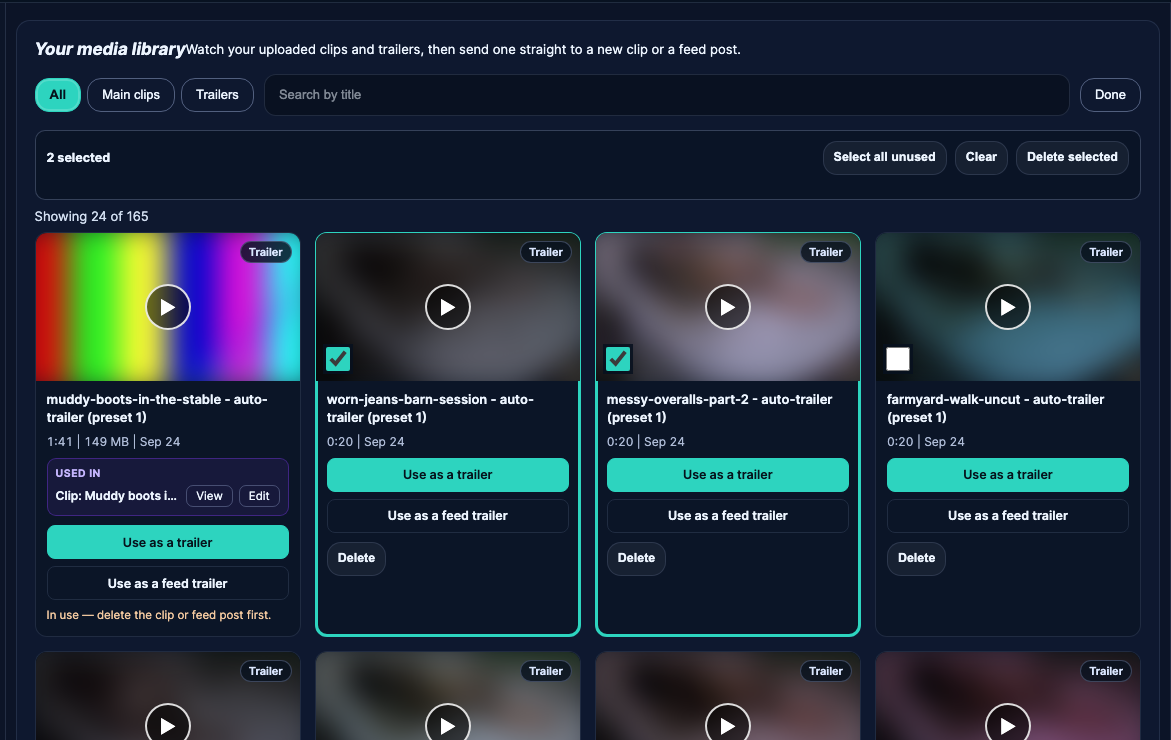Play the muddy-boots-in-the-stable trailer
1171x740 pixels.
tap(168, 307)
